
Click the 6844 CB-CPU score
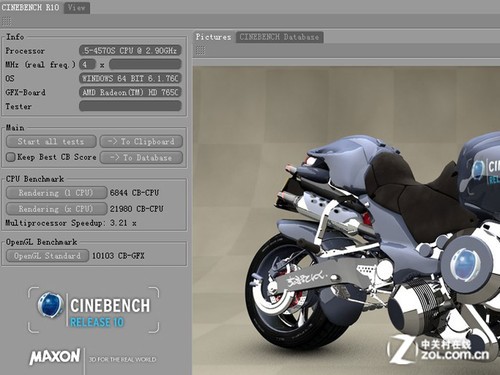pos(134,193)
